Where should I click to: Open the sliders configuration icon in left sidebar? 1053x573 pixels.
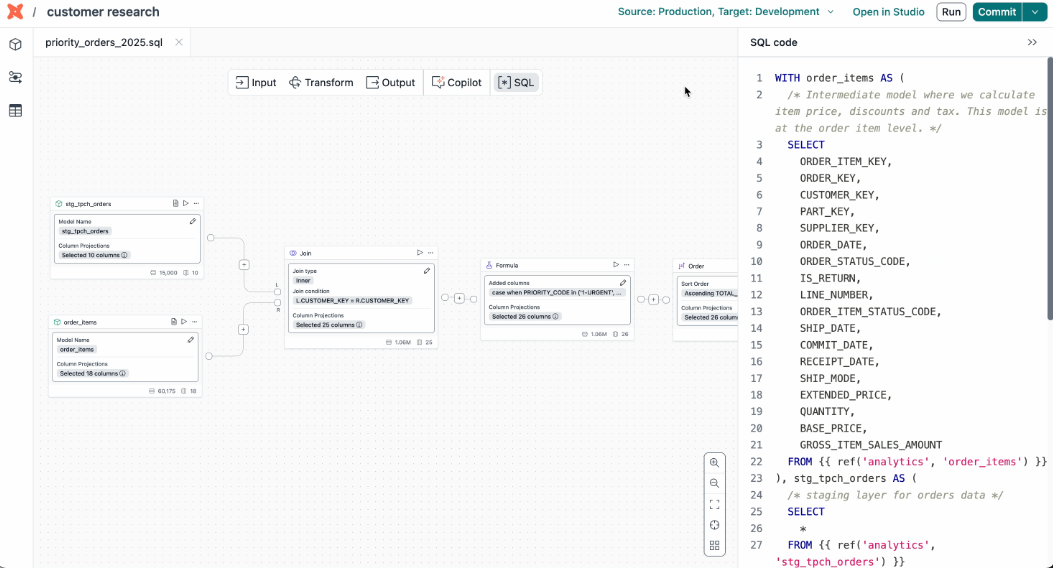tap(15, 77)
